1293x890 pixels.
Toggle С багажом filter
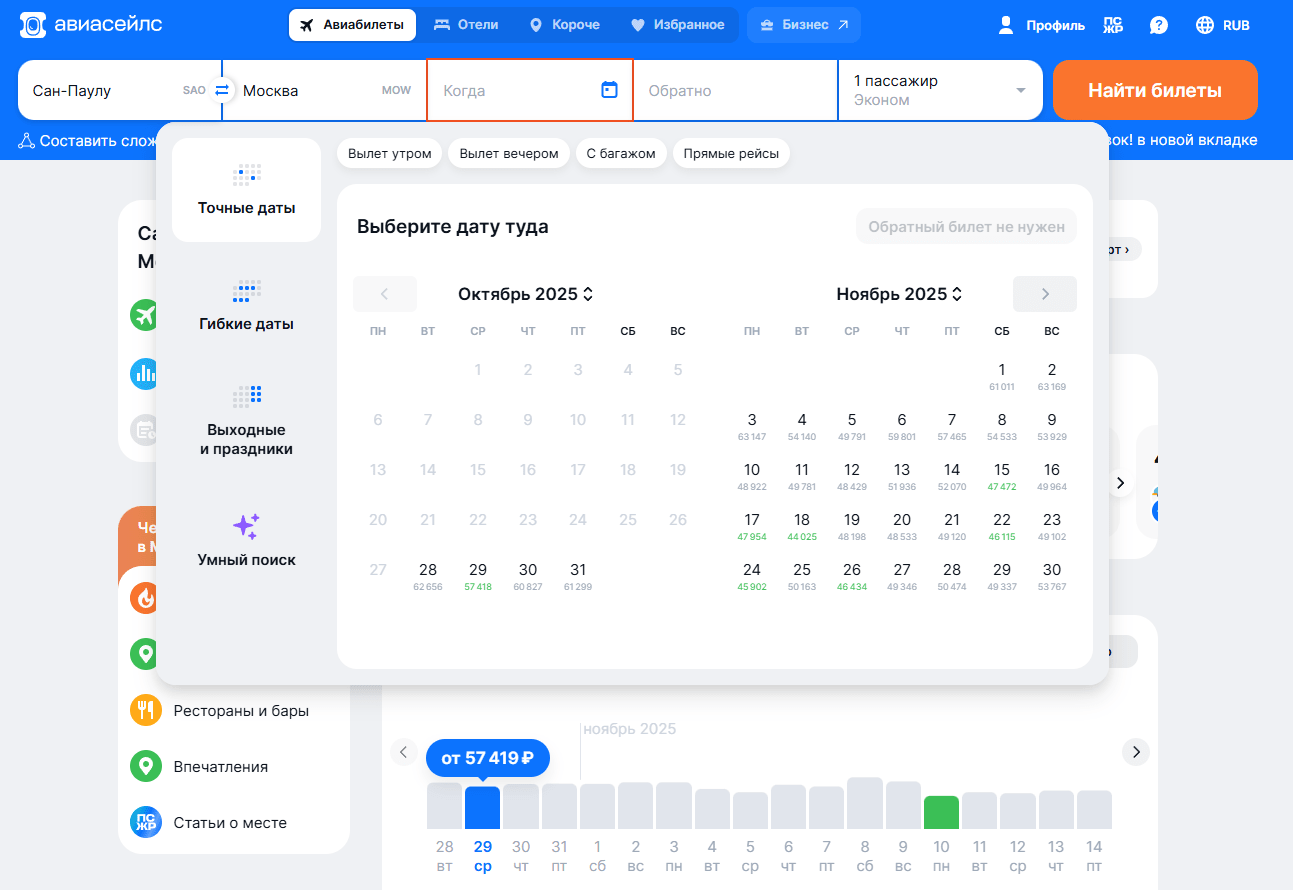[x=621, y=153]
